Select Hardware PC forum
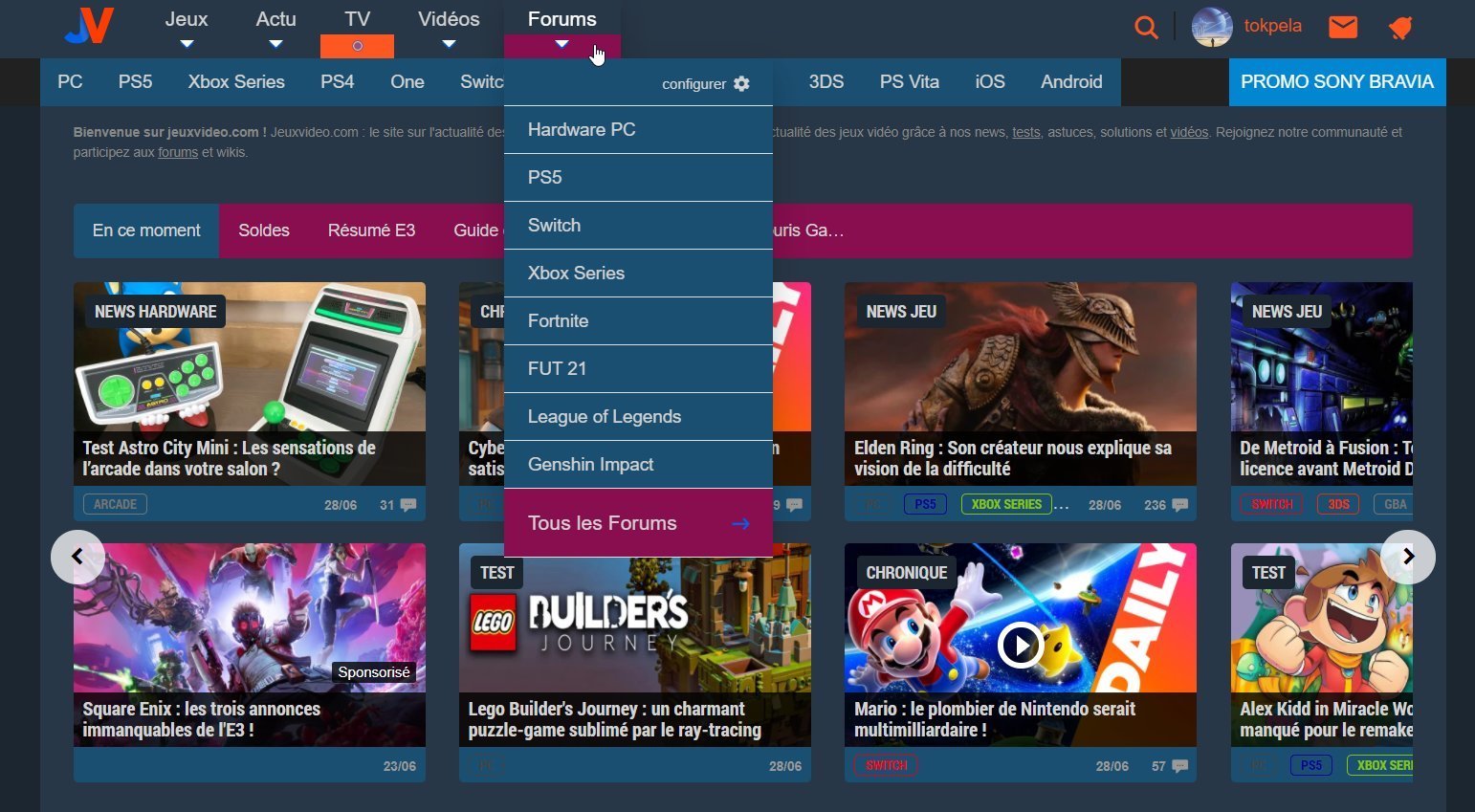 pyautogui.click(x=638, y=130)
